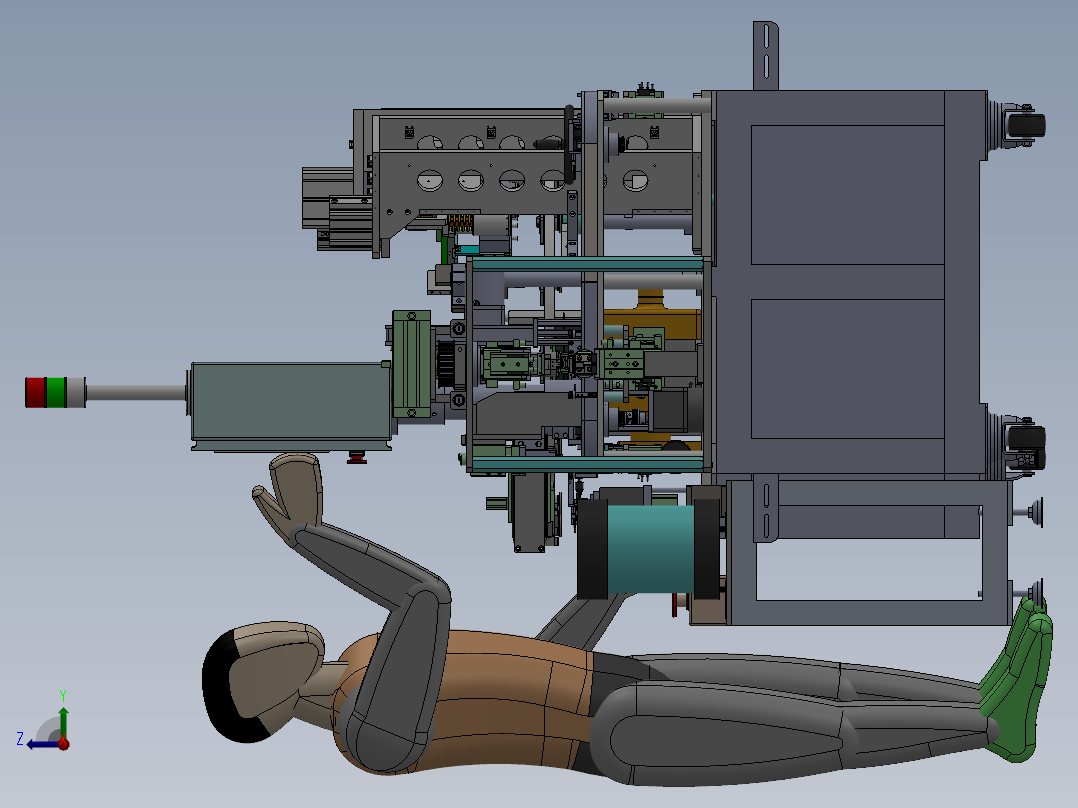Screen dimensions: 1078x808
Task: Select the lower recessed panel of the gray cabinet
Action: click(847, 369)
